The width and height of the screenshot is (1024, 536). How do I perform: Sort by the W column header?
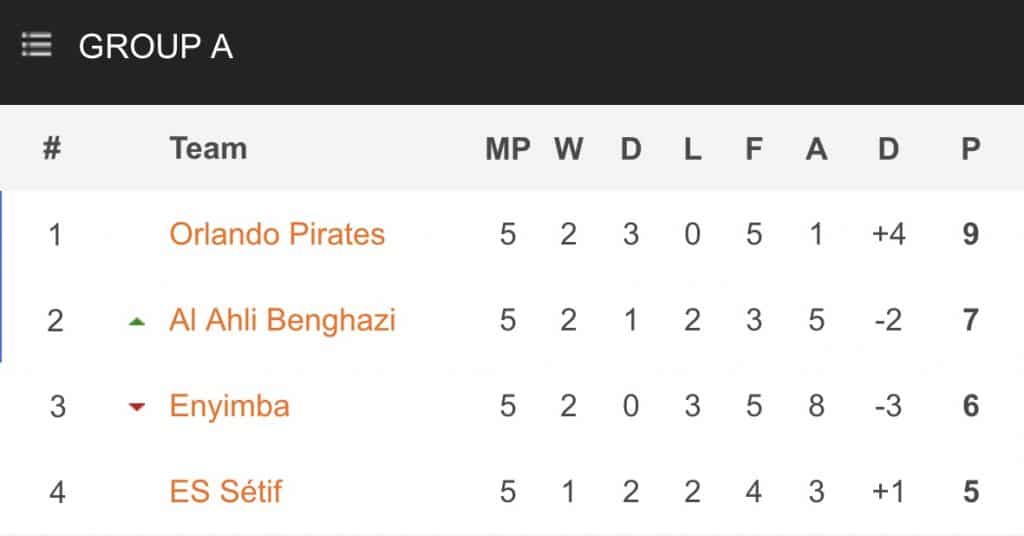coord(568,149)
